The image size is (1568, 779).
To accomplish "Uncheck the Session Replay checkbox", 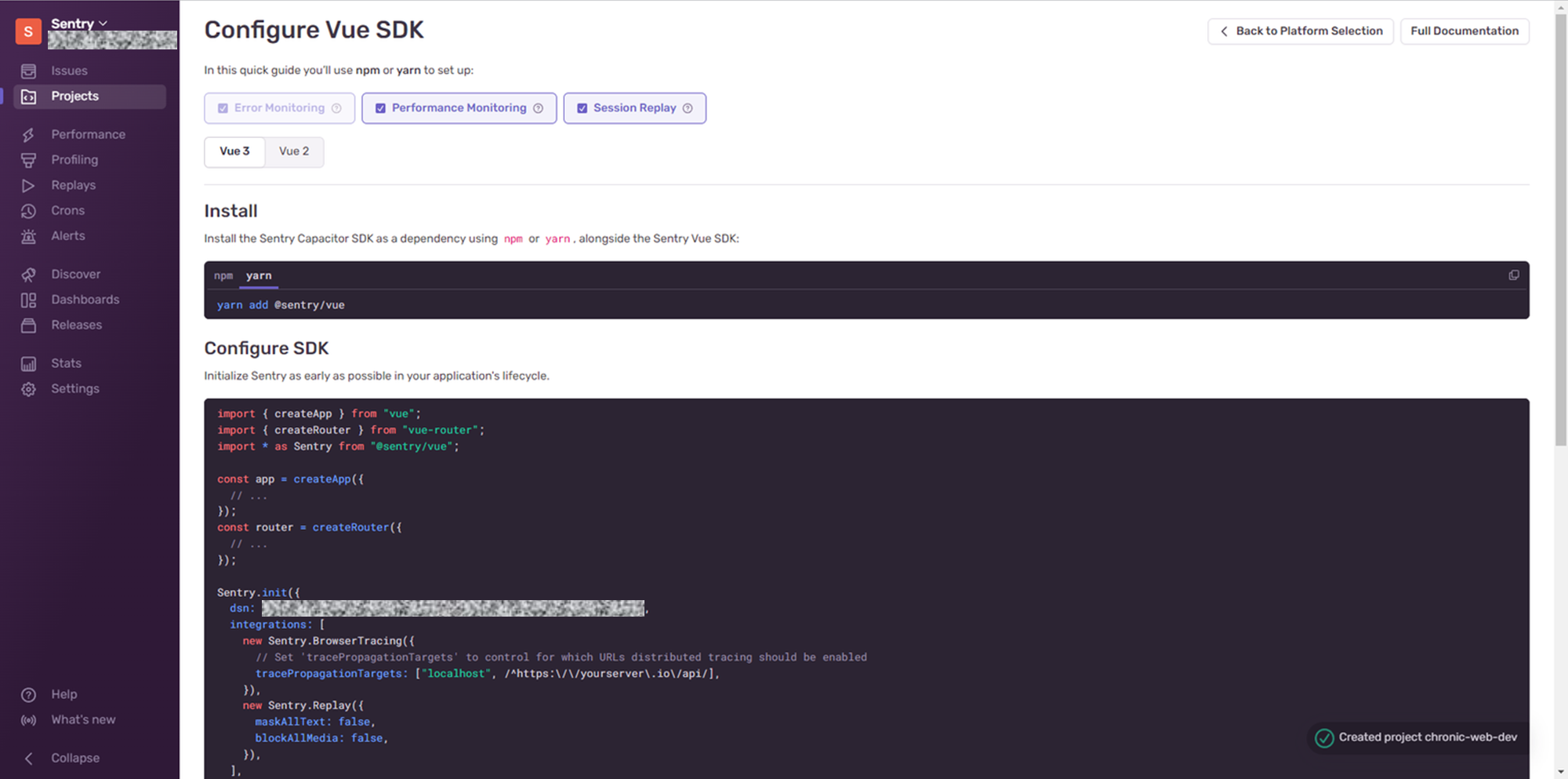I will (x=583, y=108).
